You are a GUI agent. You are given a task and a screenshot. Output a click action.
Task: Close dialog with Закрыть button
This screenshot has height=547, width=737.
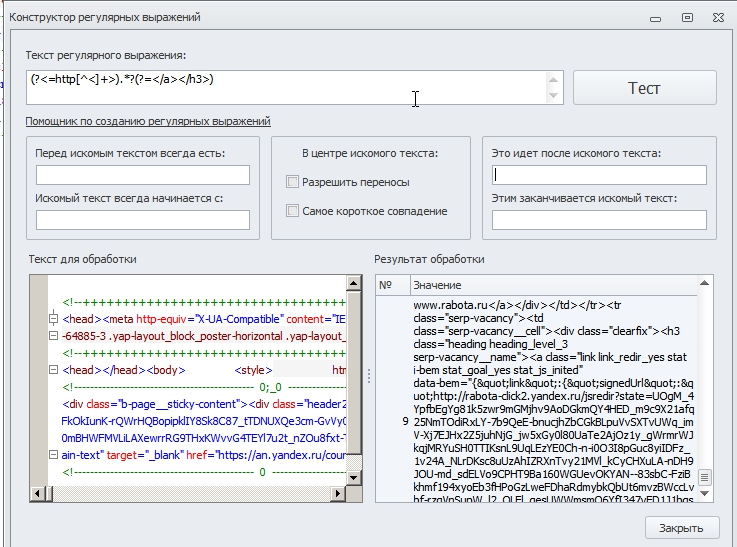682,528
